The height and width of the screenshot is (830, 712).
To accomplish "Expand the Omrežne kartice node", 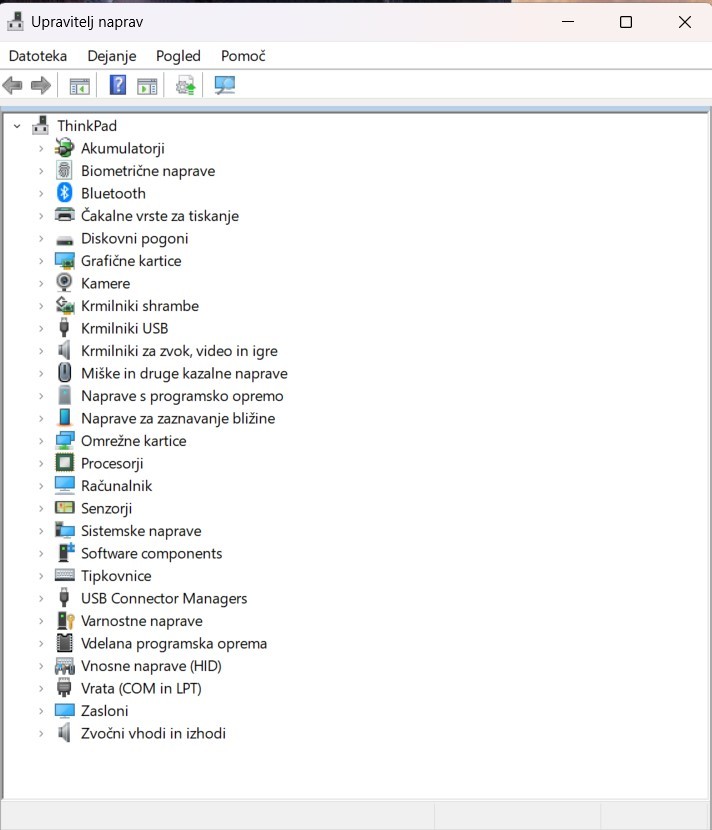I will coord(41,441).
